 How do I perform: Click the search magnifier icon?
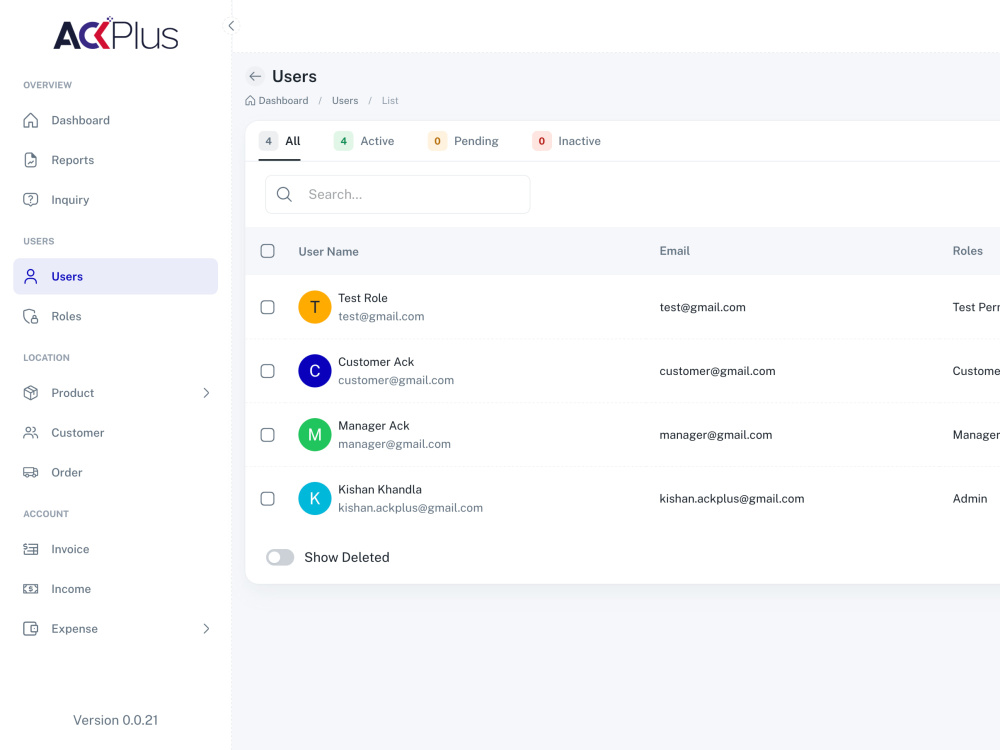[284, 194]
